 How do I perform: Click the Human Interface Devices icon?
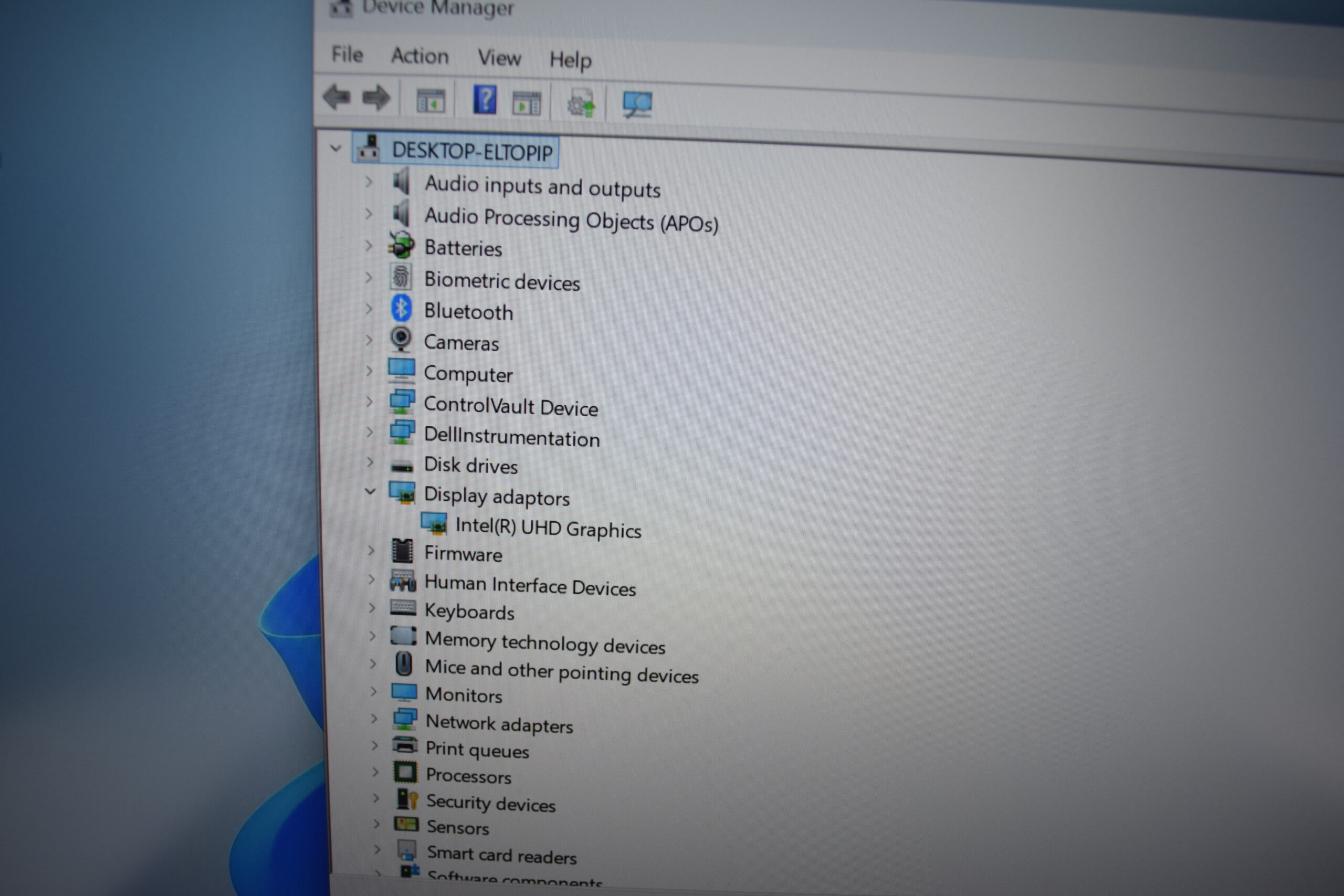402,581
